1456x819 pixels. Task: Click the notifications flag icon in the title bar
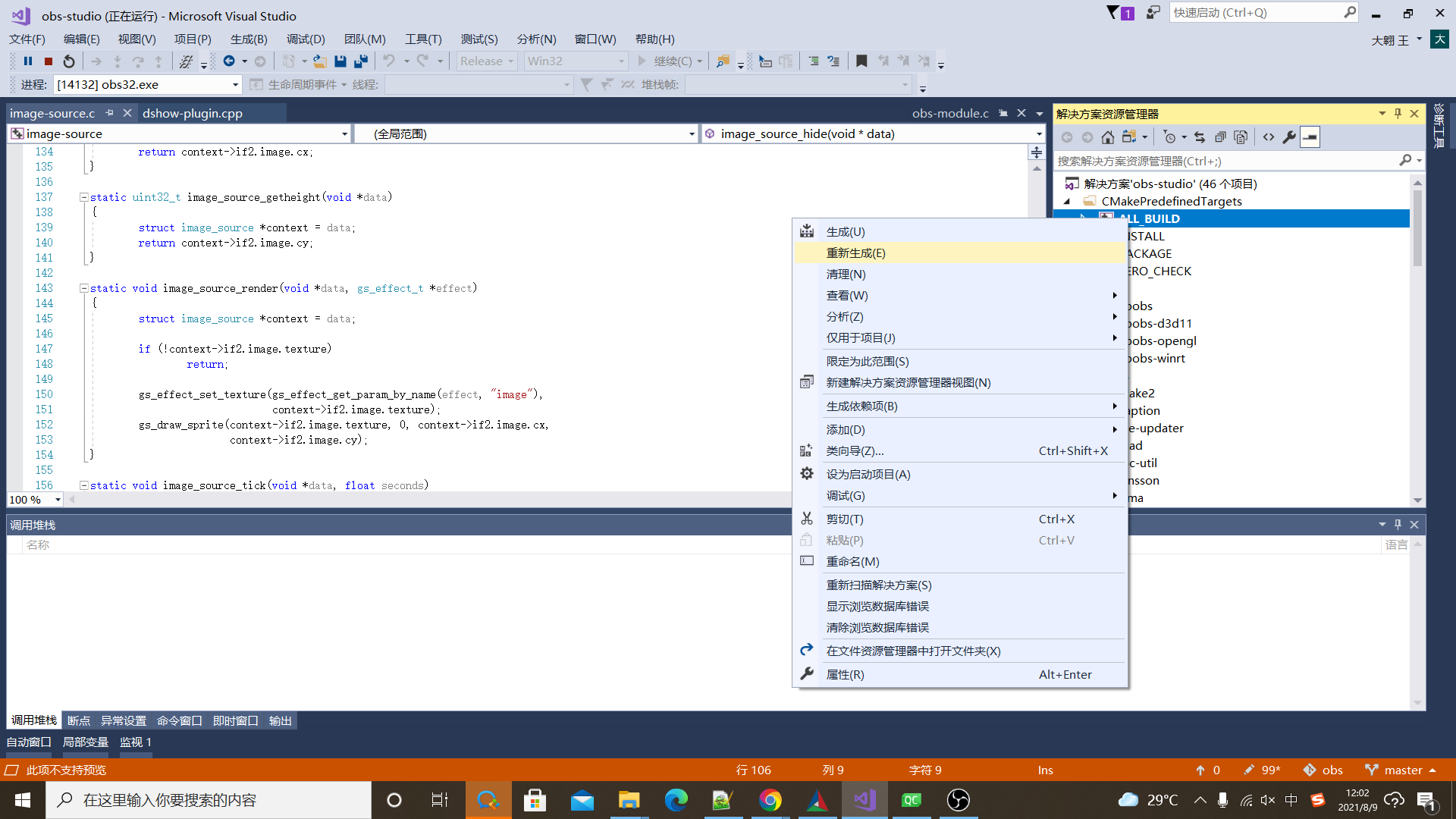tap(1119, 13)
